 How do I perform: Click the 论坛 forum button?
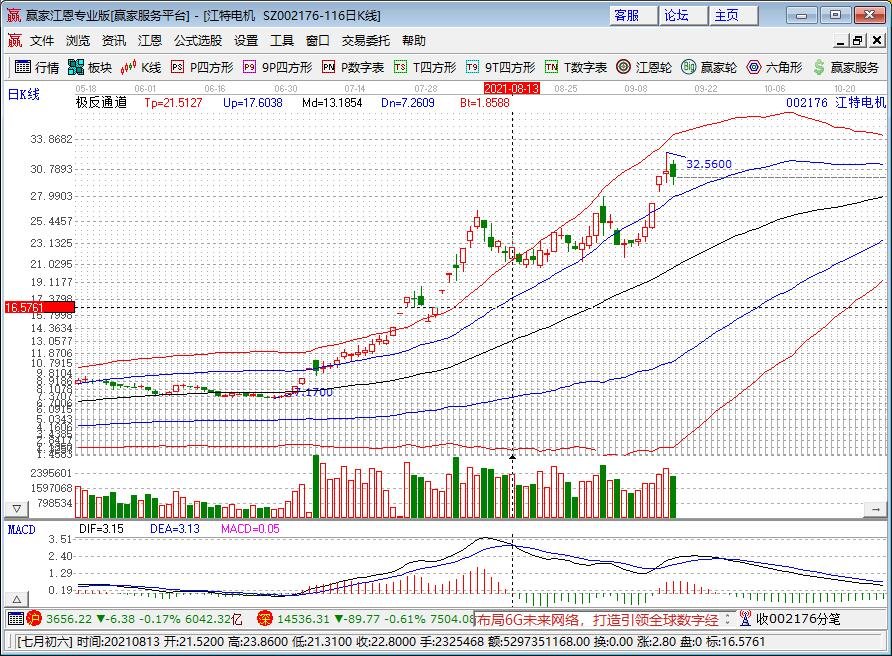(683, 15)
